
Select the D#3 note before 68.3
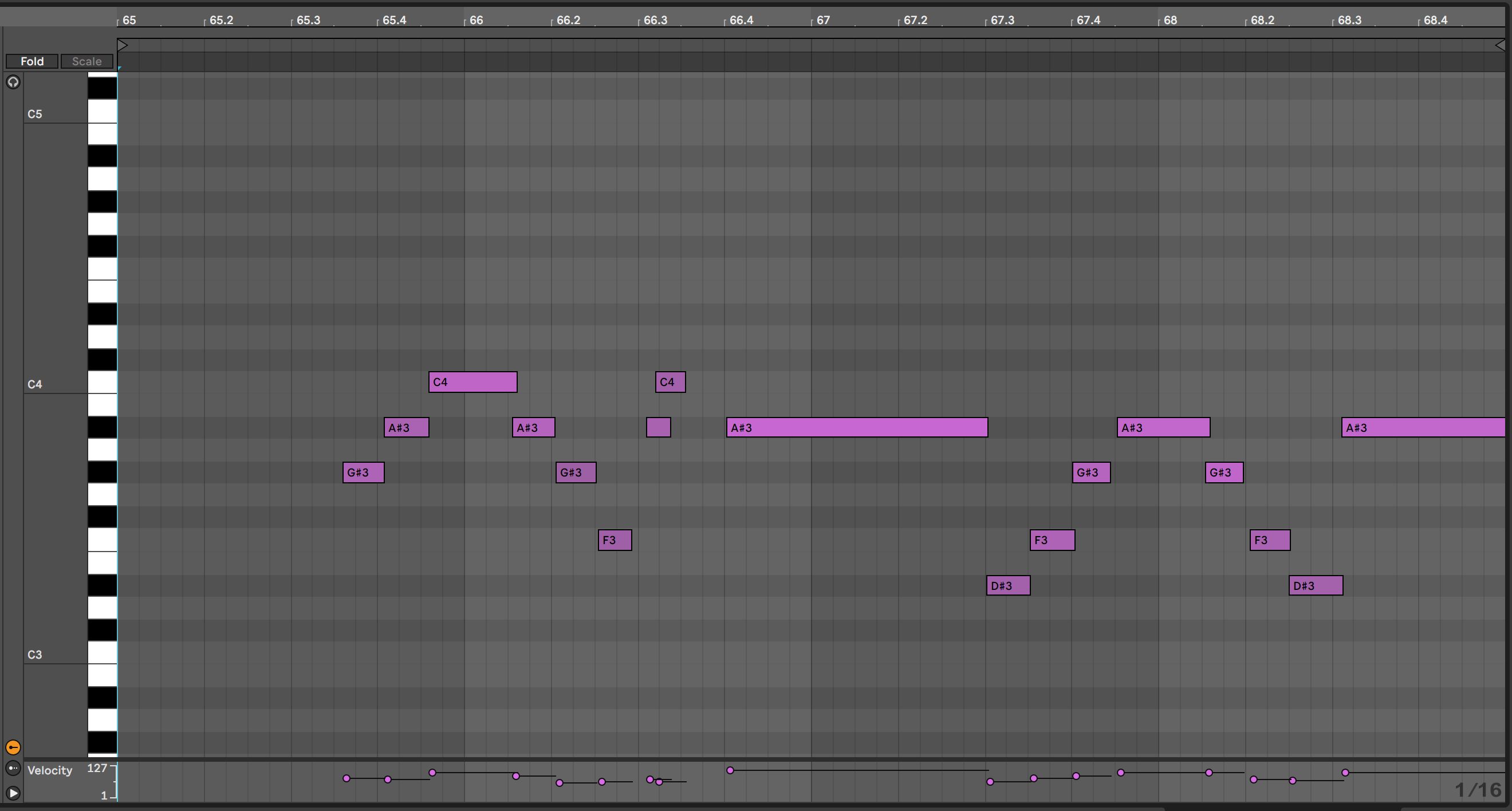[1316, 586]
